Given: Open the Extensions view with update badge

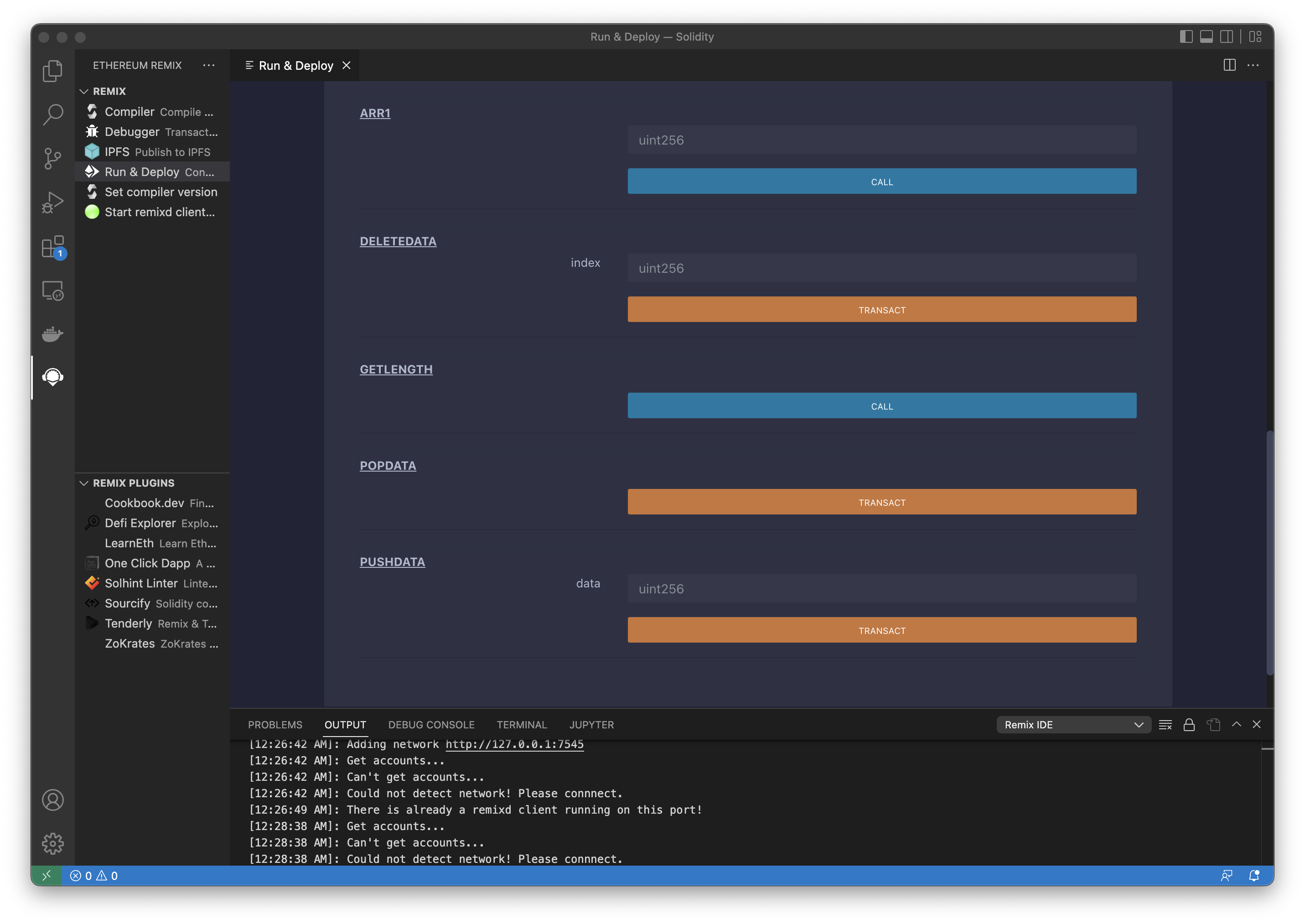Looking at the screenshot, I should [52, 248].
